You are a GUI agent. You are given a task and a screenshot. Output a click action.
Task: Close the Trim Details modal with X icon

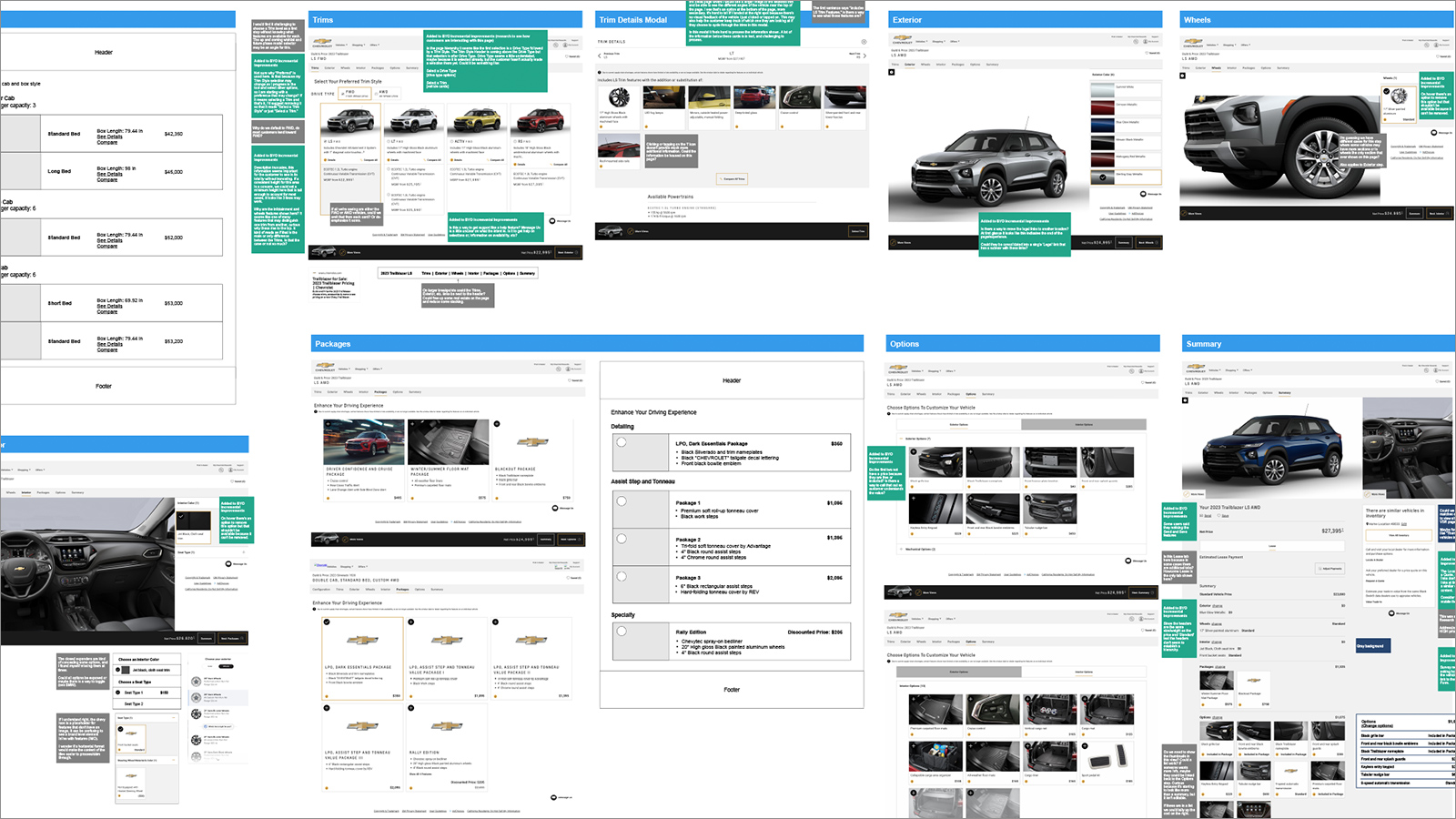864,42
